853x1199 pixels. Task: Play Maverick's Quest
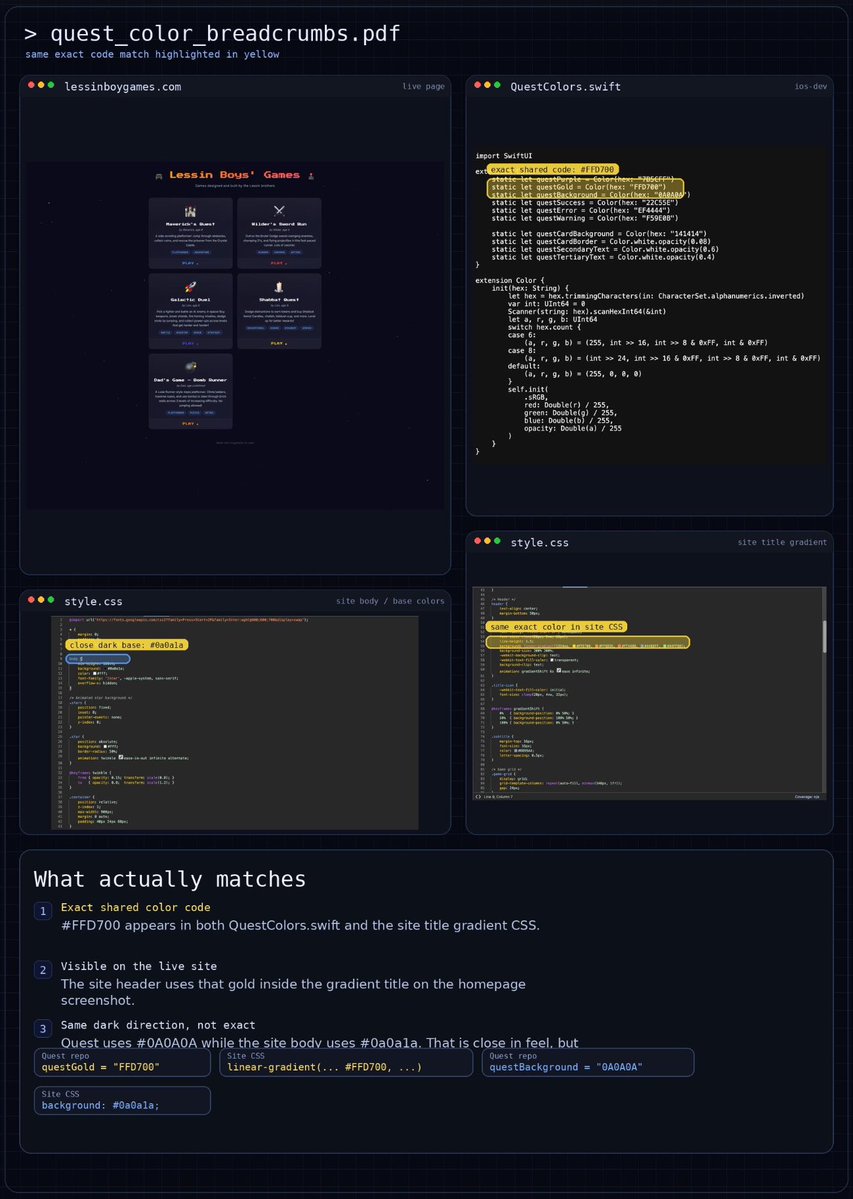[190, 263]
